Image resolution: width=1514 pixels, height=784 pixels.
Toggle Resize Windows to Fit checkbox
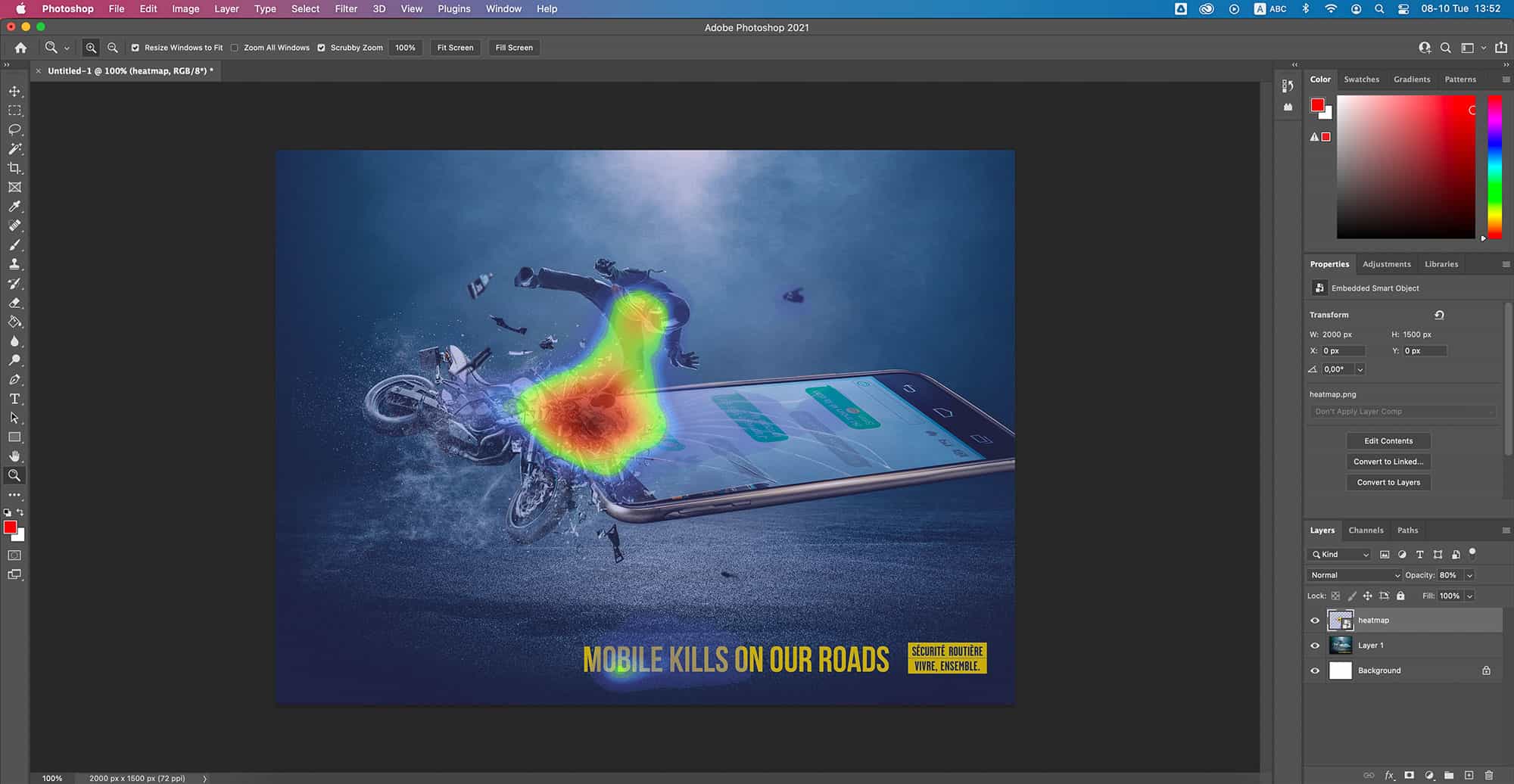pyautogui.click(x=135, y=47)
